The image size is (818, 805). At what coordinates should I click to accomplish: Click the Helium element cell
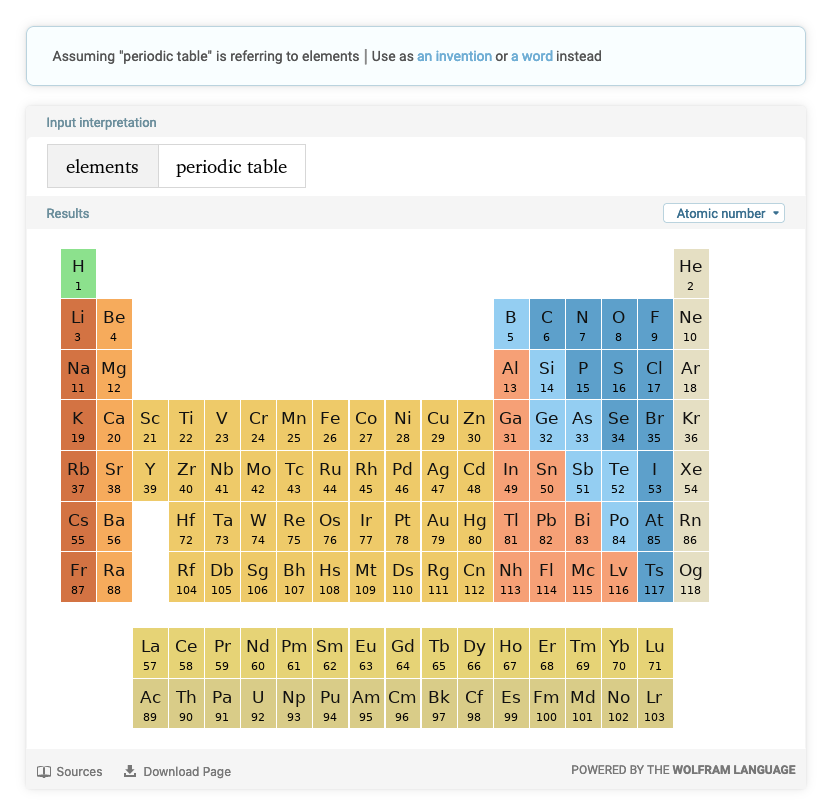[x=690, y=274]
